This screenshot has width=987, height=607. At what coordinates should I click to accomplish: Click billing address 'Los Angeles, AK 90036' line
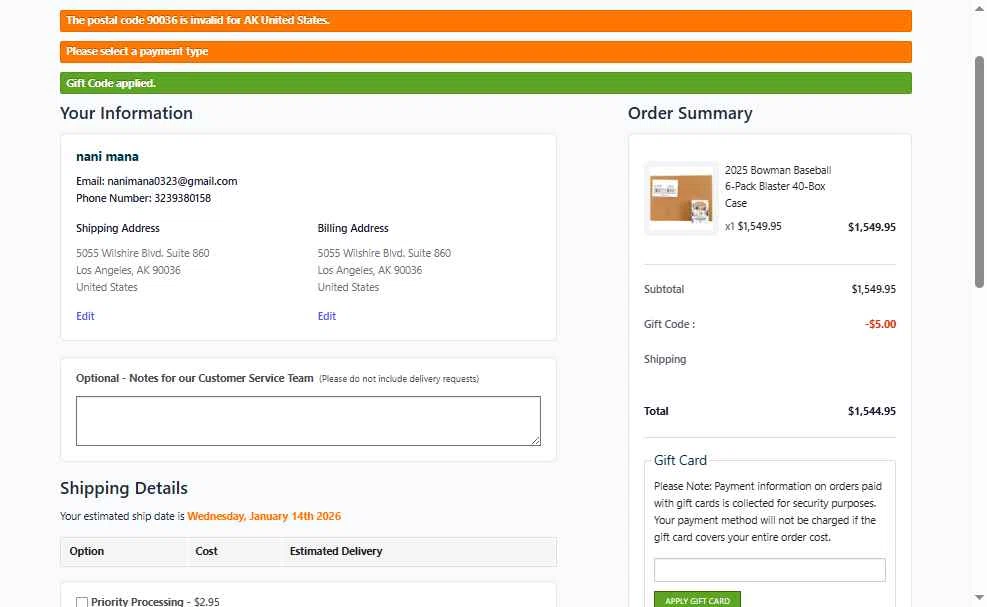click(369, 270)
